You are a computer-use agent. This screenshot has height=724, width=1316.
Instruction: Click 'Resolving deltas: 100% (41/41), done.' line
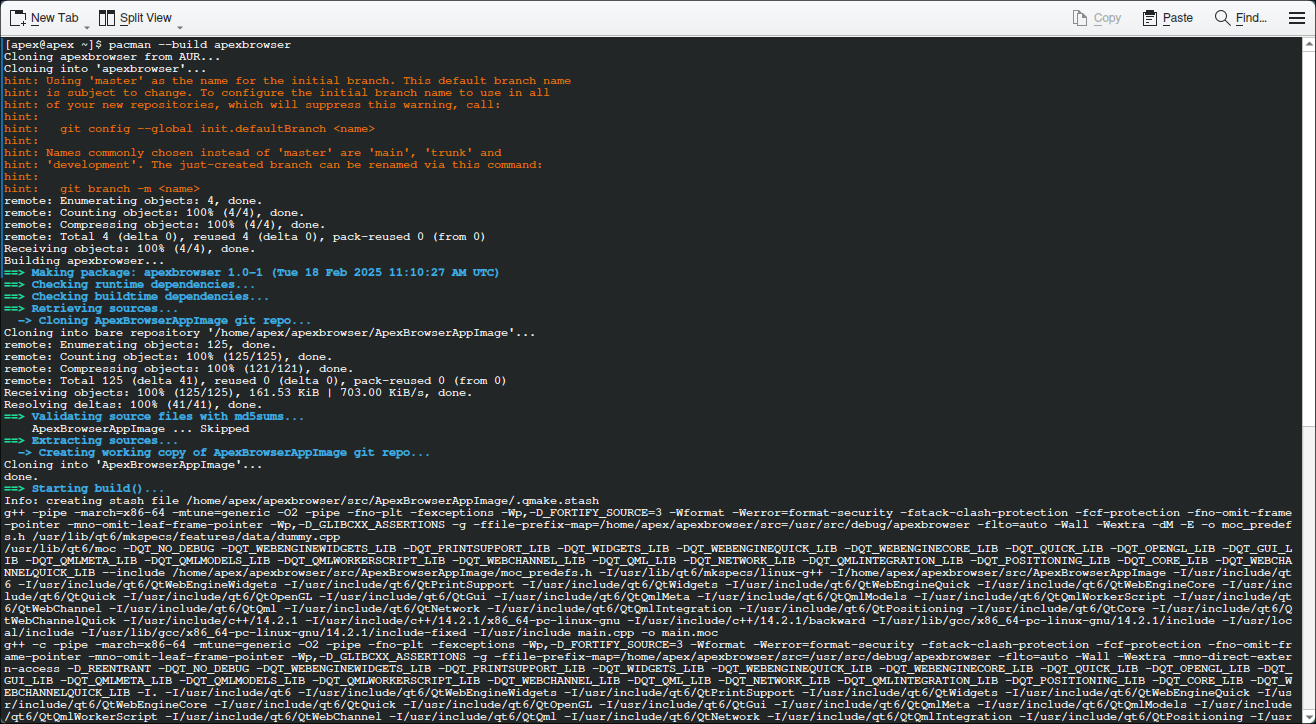pyautogui.click(x=133, y=405)
